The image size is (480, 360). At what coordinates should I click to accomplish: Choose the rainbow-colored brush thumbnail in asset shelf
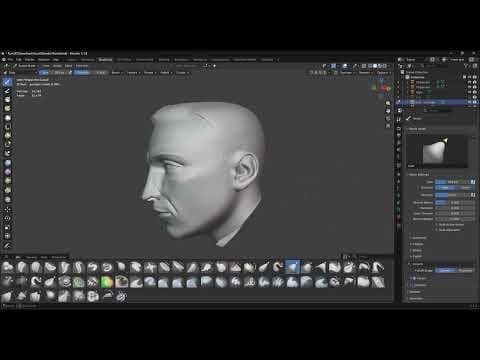click(x=107, y=282)
